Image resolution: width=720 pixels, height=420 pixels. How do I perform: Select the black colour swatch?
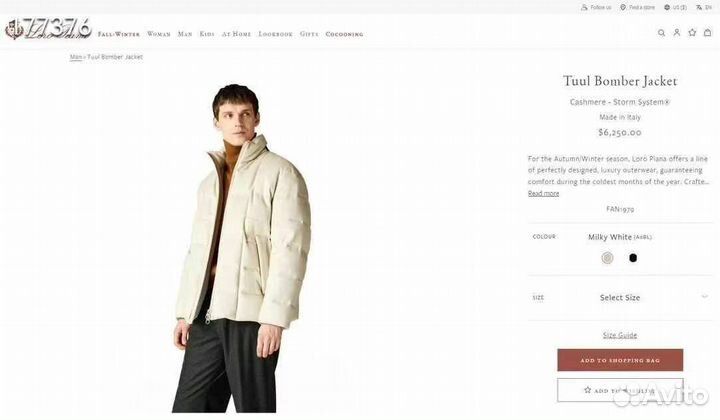coord(633,258)
